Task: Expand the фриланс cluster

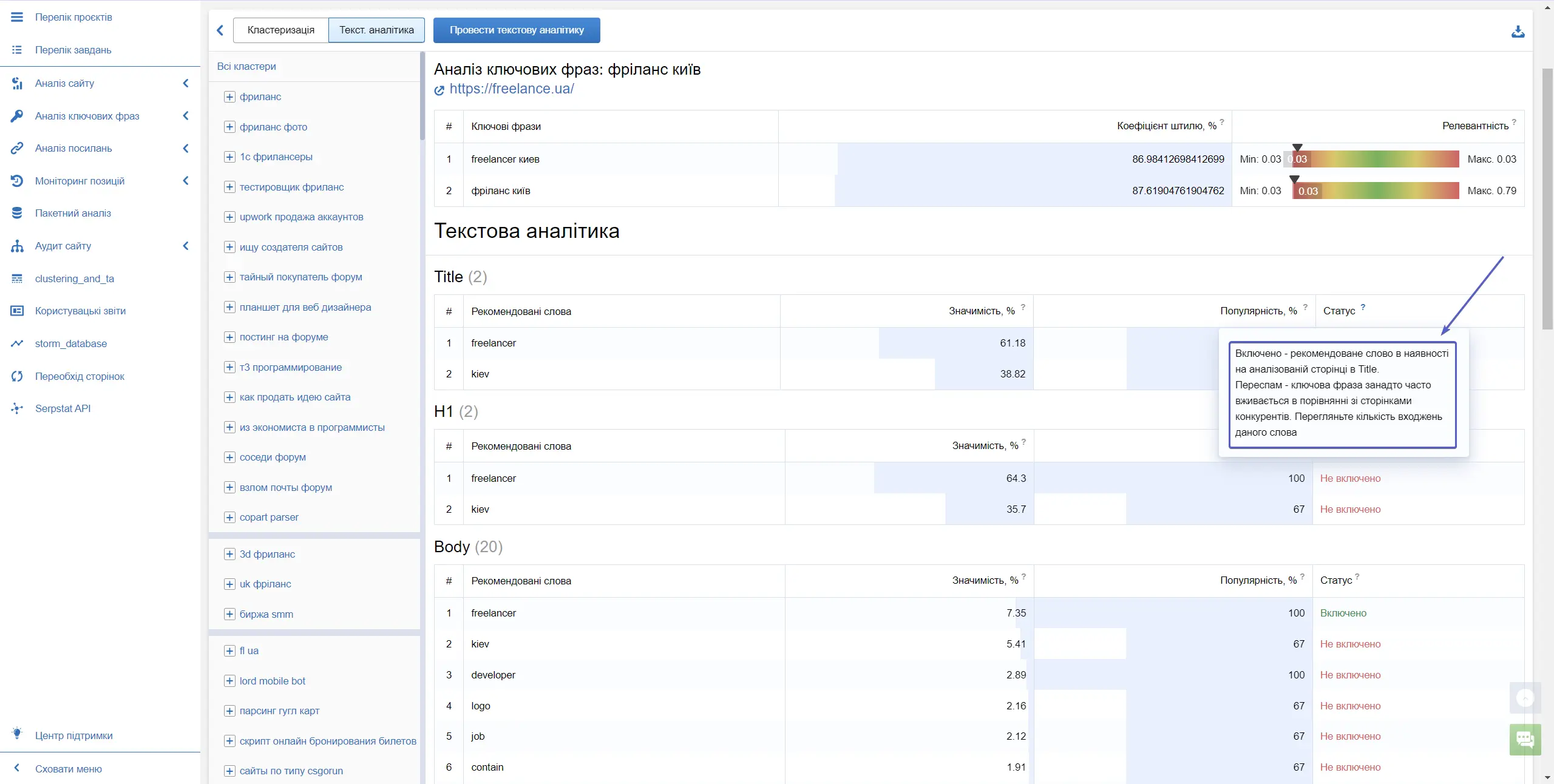Action: 229,97
